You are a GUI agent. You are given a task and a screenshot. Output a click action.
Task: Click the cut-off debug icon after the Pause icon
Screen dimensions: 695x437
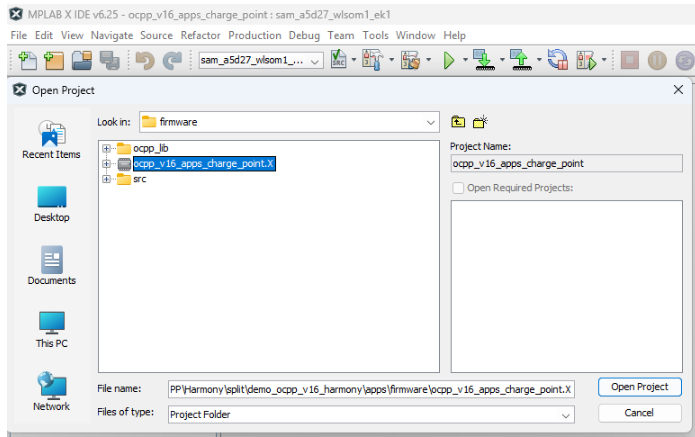tap(685, 60)
